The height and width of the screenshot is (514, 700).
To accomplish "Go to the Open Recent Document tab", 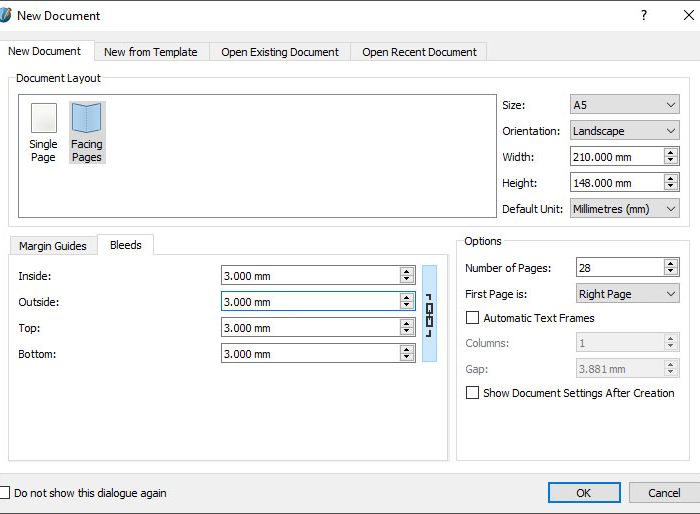I will click(x=419, y=52).
